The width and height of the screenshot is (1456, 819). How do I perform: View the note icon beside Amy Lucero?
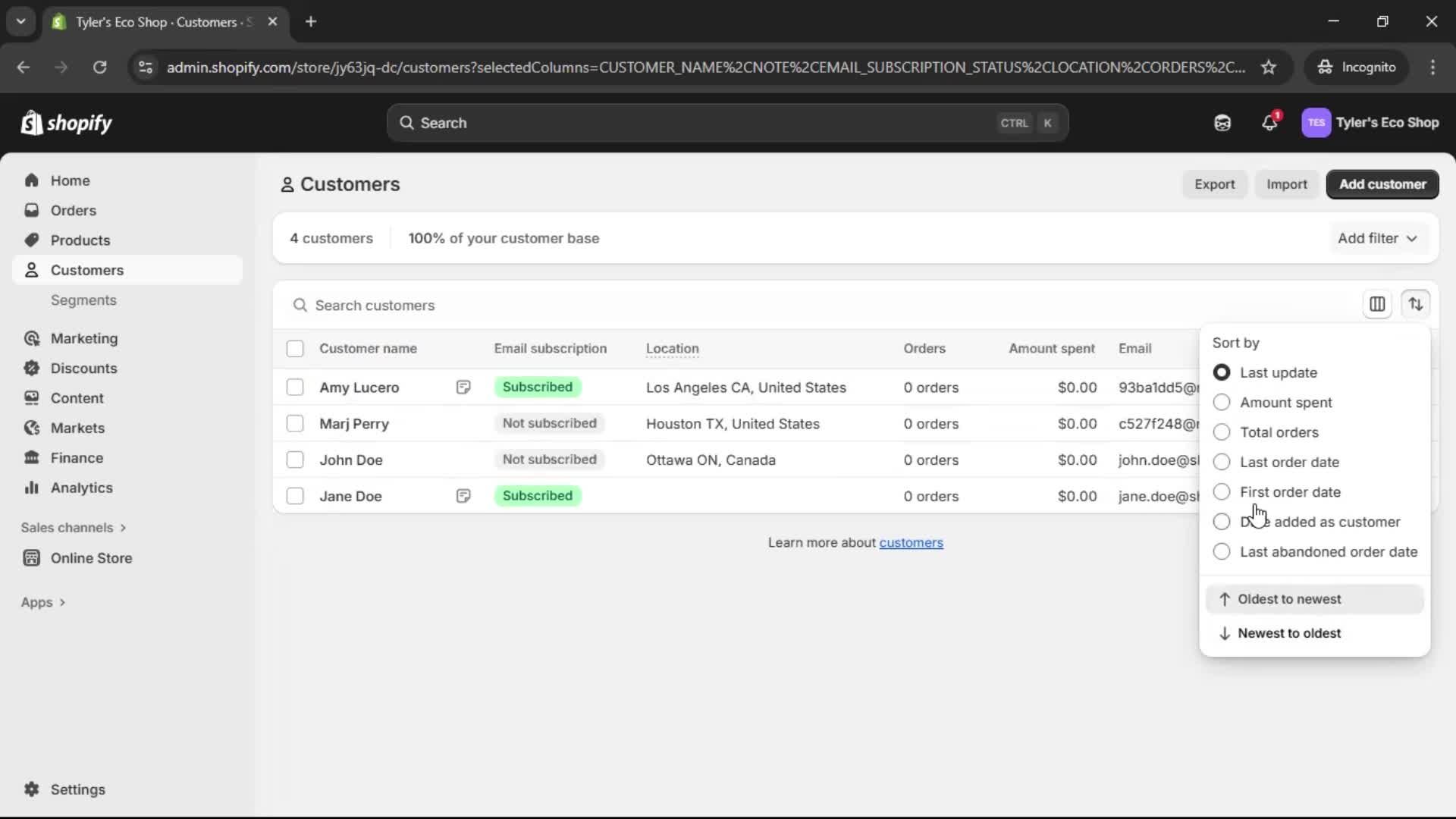(463, 388)
